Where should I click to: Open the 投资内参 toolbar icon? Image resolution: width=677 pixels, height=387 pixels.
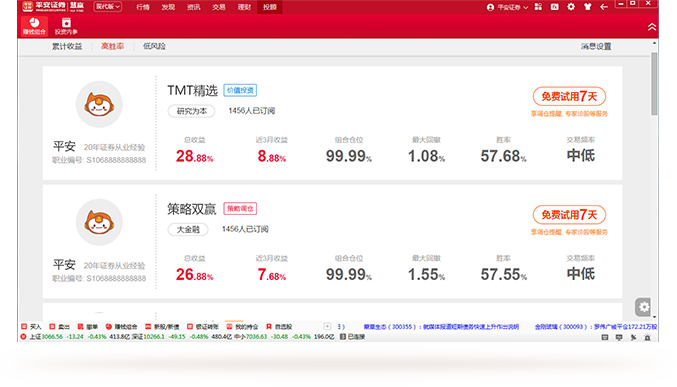click(66, 26)
